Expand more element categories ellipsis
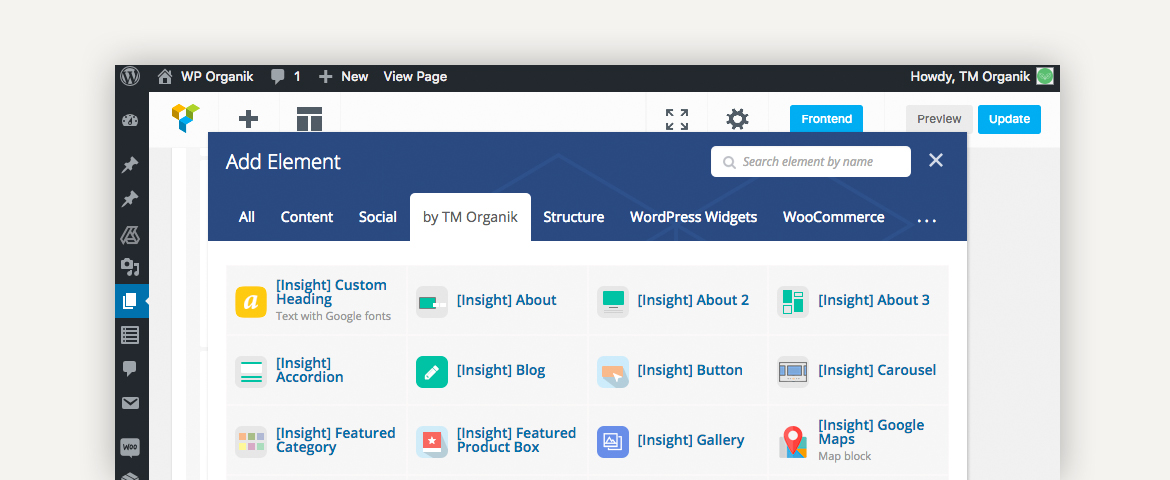 pos(926,219)
